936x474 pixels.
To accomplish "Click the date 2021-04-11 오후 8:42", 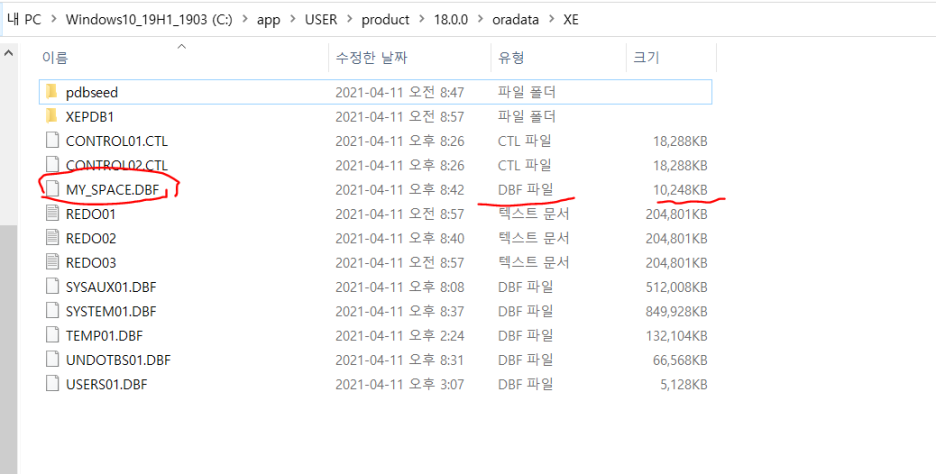I will (399, 190).
